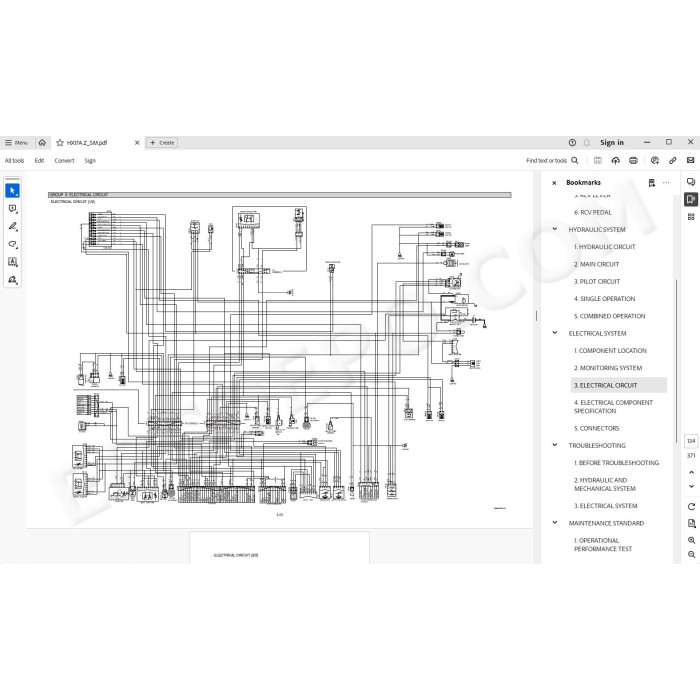Choose the Highlight pen tool
Image resolution: width=700 pixels, height=700 pixels.
tap(12, 226)
